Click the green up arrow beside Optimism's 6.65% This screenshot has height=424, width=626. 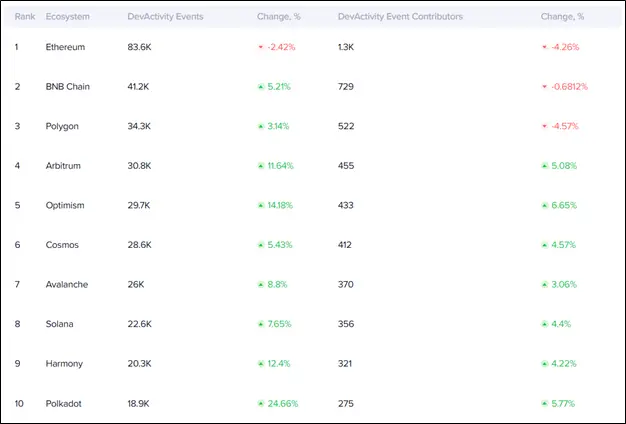tap(545, 205)
